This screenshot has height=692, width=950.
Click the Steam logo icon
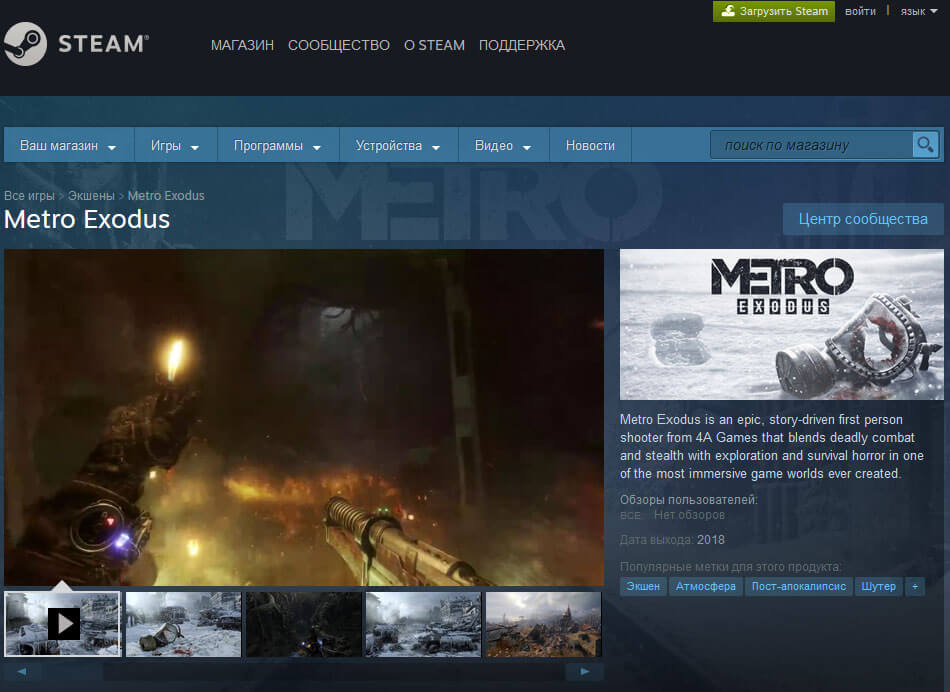pos(25,44)
